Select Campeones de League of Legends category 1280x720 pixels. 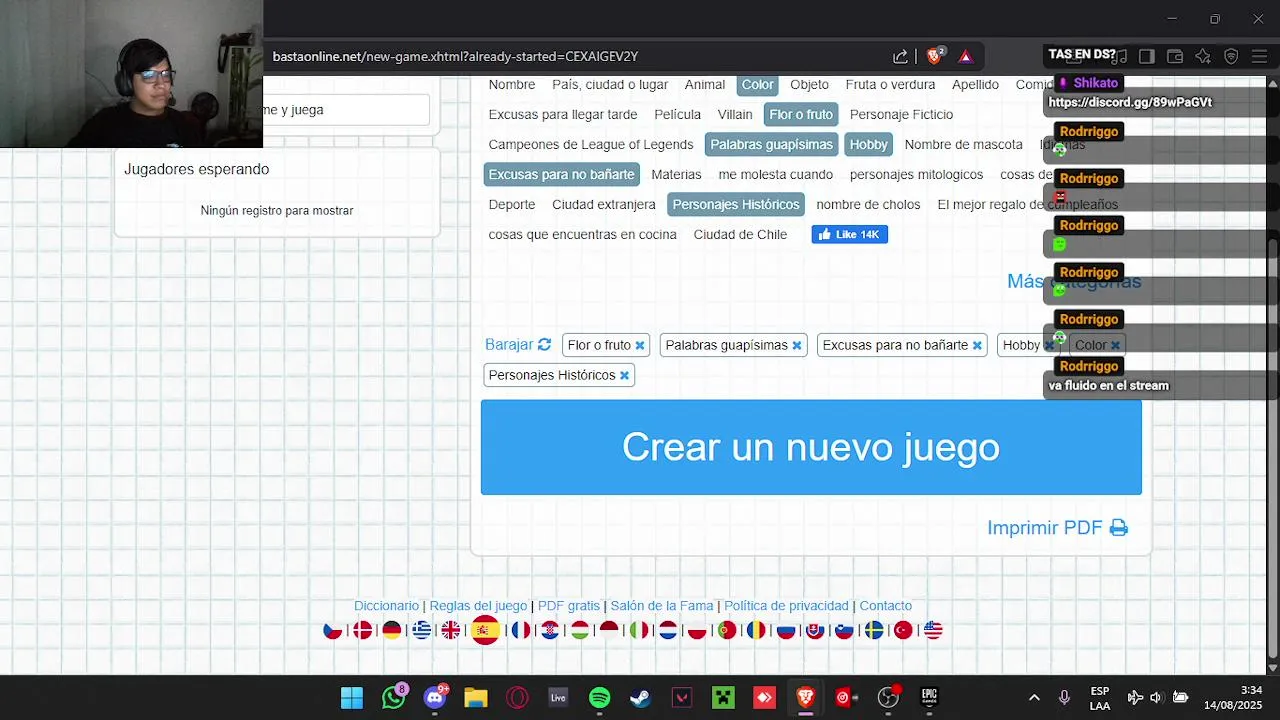coord(591,145)
